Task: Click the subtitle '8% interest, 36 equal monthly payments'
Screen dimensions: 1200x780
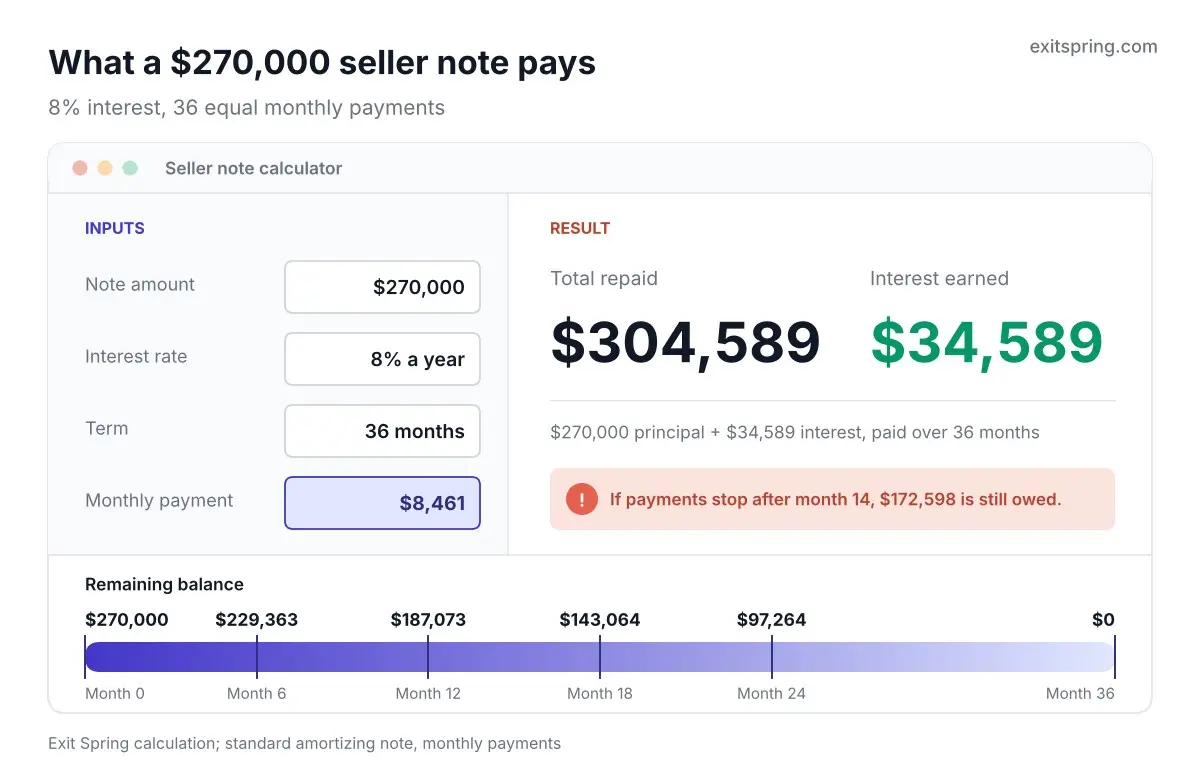Action: click(x=246, y=108)
